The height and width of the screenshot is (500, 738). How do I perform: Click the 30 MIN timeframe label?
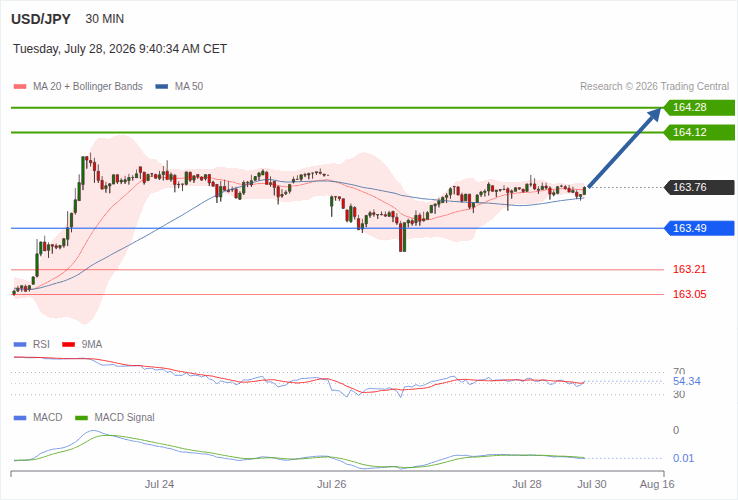(x=104, y=19)
